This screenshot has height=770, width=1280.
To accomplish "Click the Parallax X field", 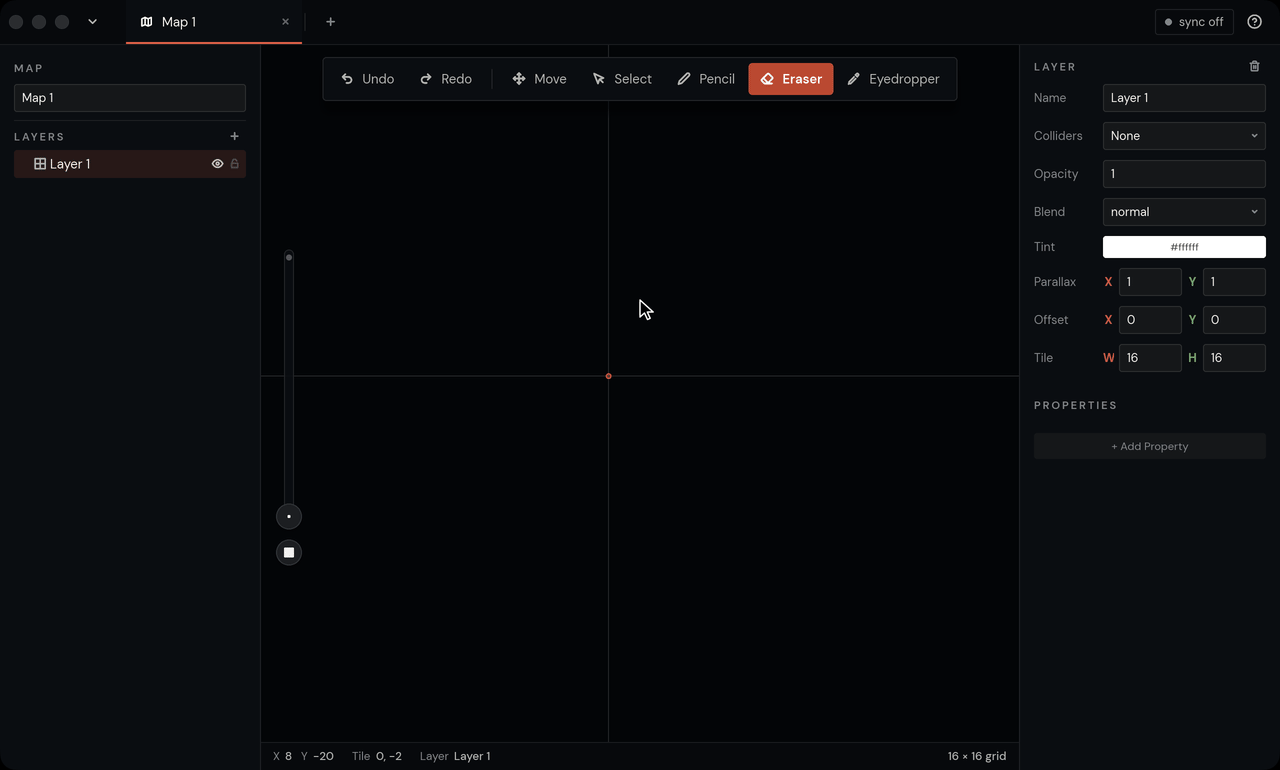I will click(x=1150, y=282).
